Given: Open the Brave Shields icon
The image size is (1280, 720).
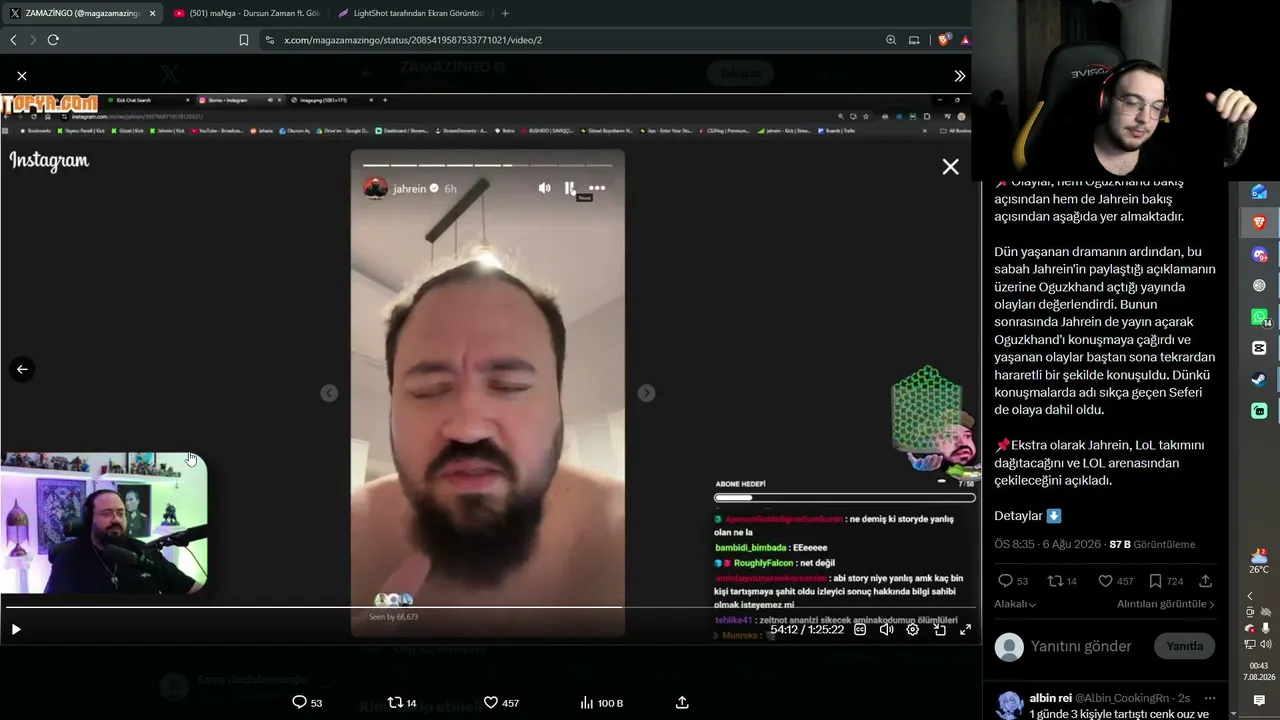Looking at the screenshot, I should 943,40.
